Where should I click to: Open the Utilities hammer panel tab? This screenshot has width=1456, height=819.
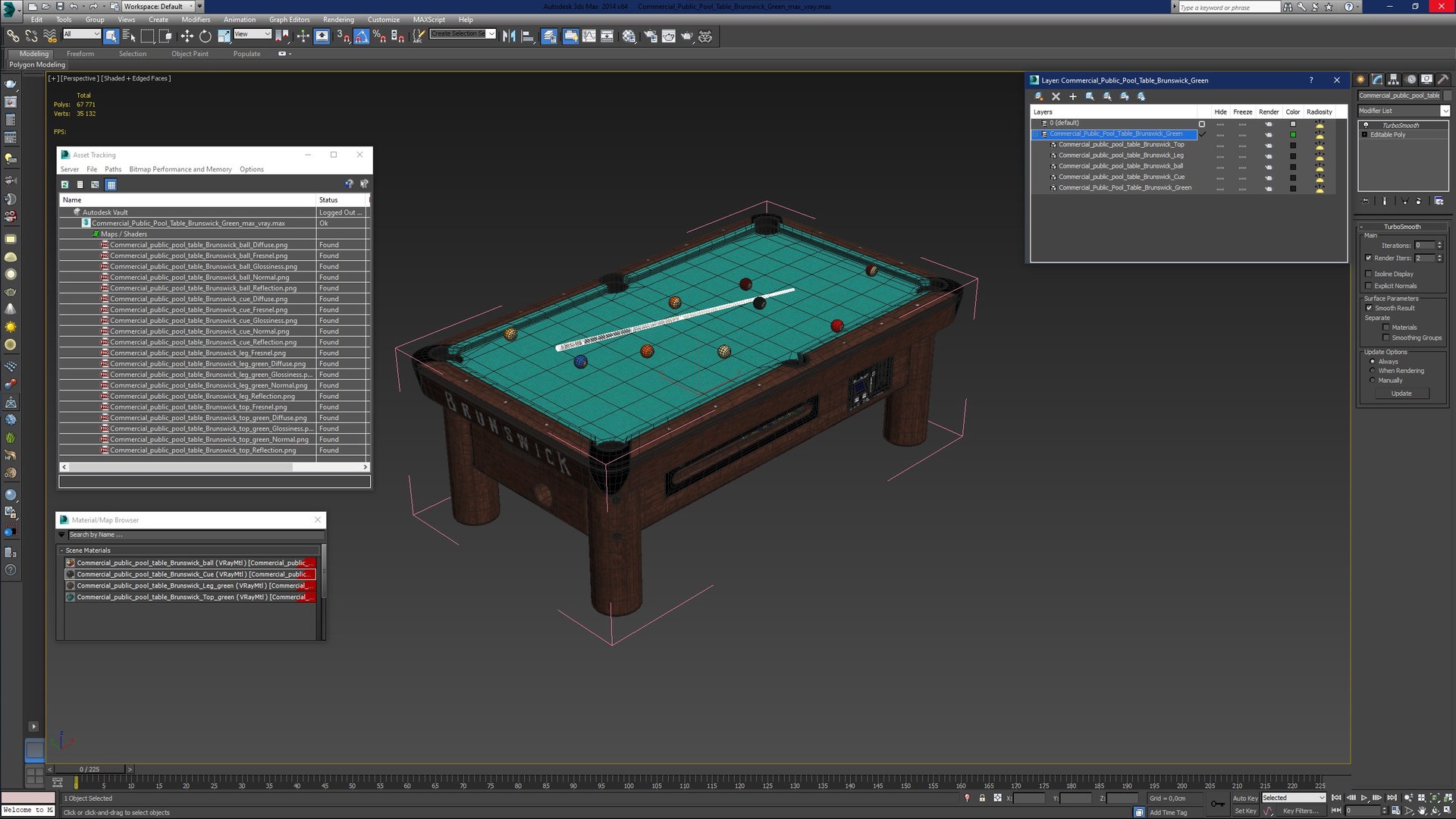pyautogui.click(x=1443, y=79)
